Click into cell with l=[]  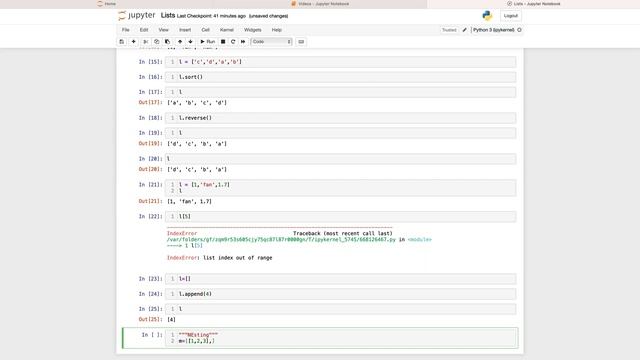pyautogui.click(x=340, y=278)
